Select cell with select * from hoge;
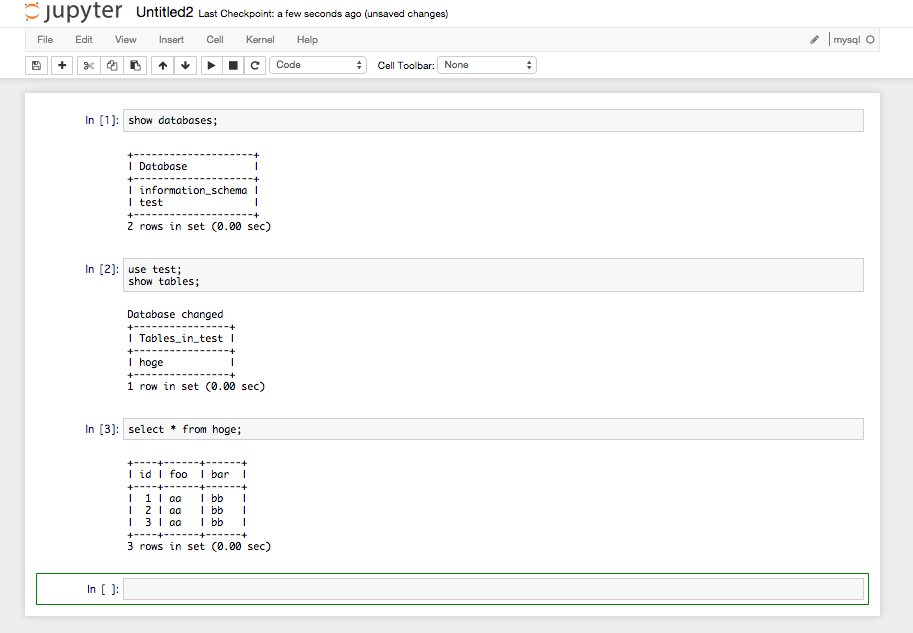Screen dimensions: 913x633 (x=493, y=429)
